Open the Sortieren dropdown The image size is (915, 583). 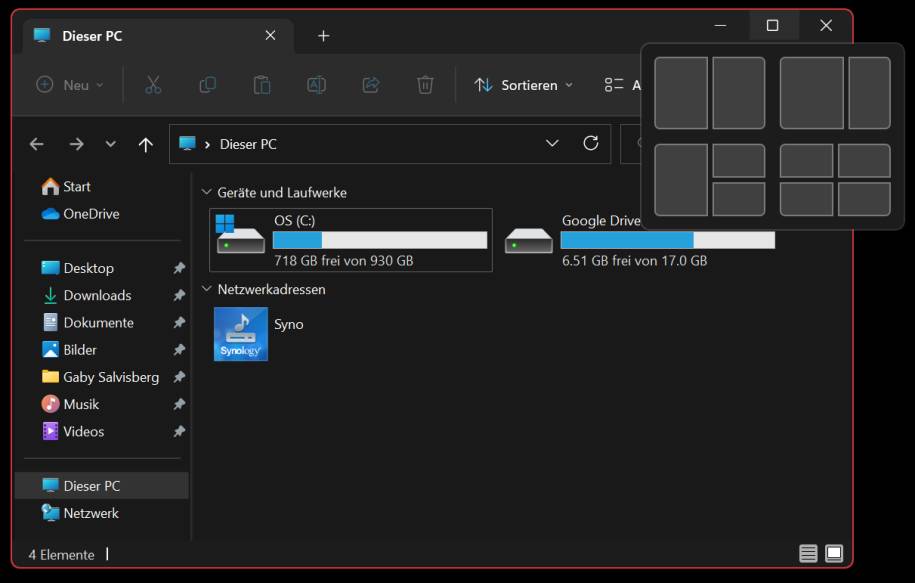click(x=523, y=85)
